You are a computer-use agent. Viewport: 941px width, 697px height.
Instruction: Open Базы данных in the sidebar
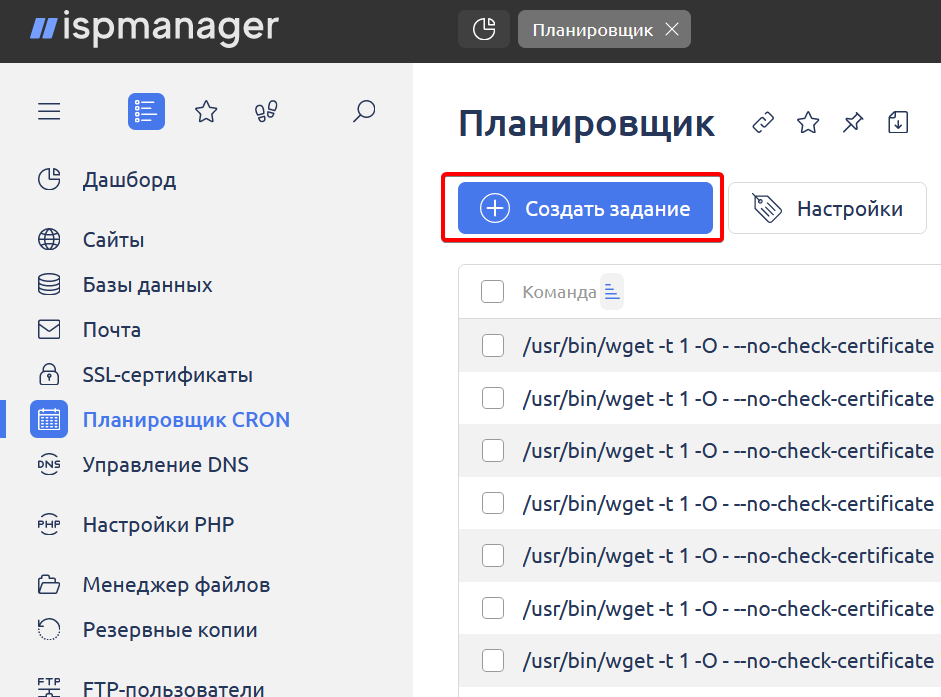coord(147,285)
